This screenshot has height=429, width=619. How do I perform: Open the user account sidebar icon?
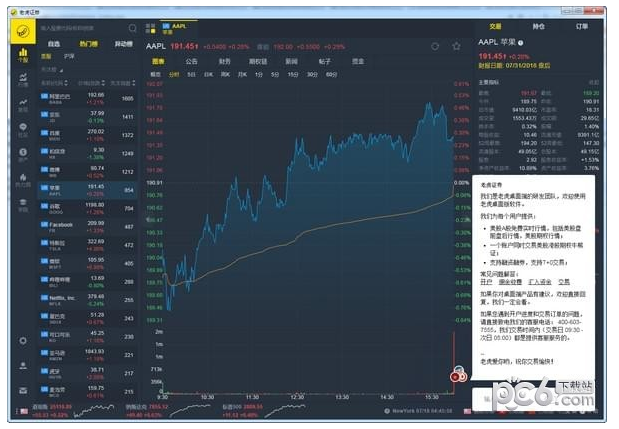[x=23, y=365]
